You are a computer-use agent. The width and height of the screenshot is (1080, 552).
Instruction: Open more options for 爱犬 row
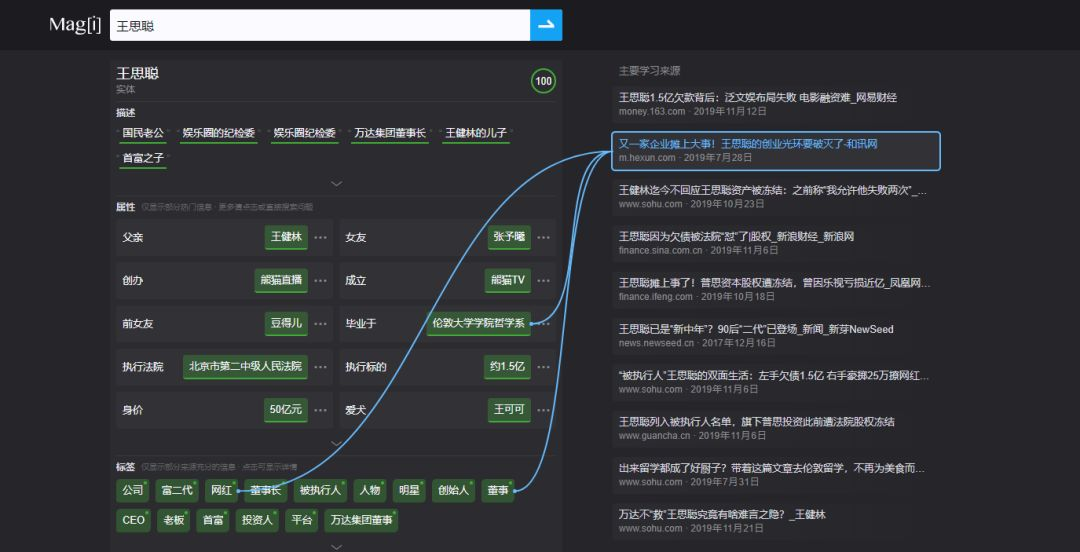tap(543, 410)
